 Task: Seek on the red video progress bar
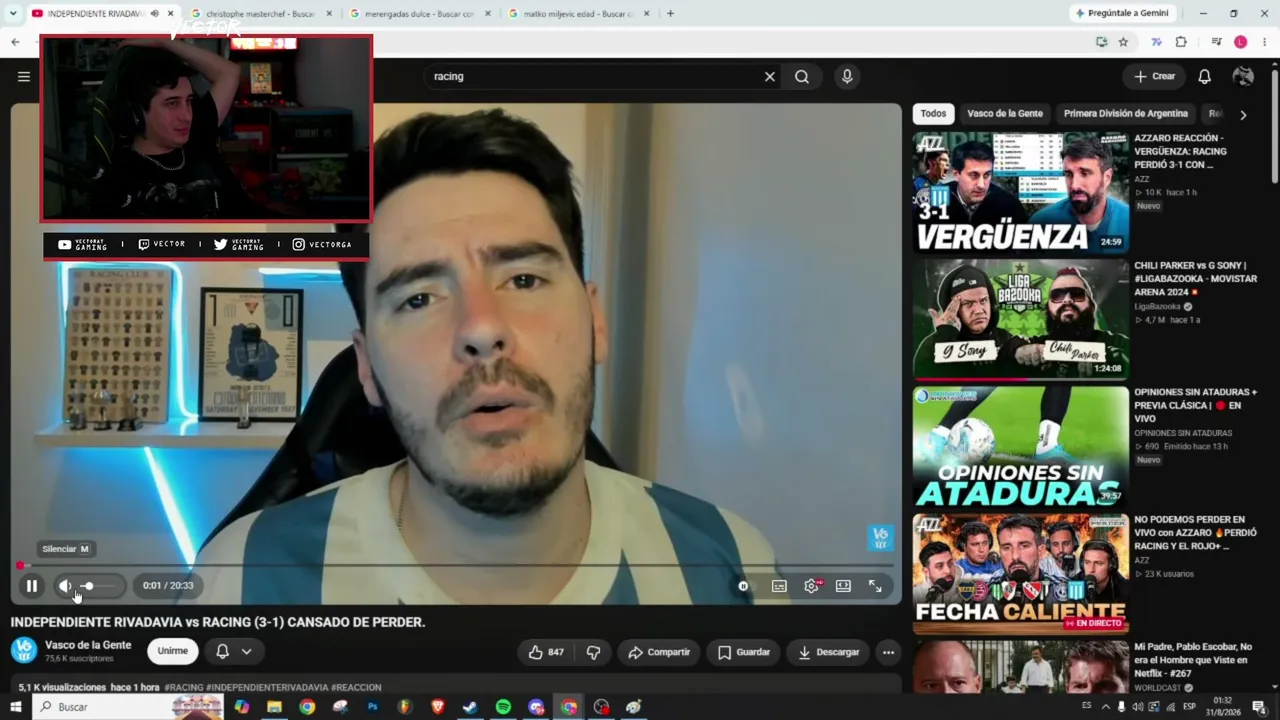click(x=456, y=566)
